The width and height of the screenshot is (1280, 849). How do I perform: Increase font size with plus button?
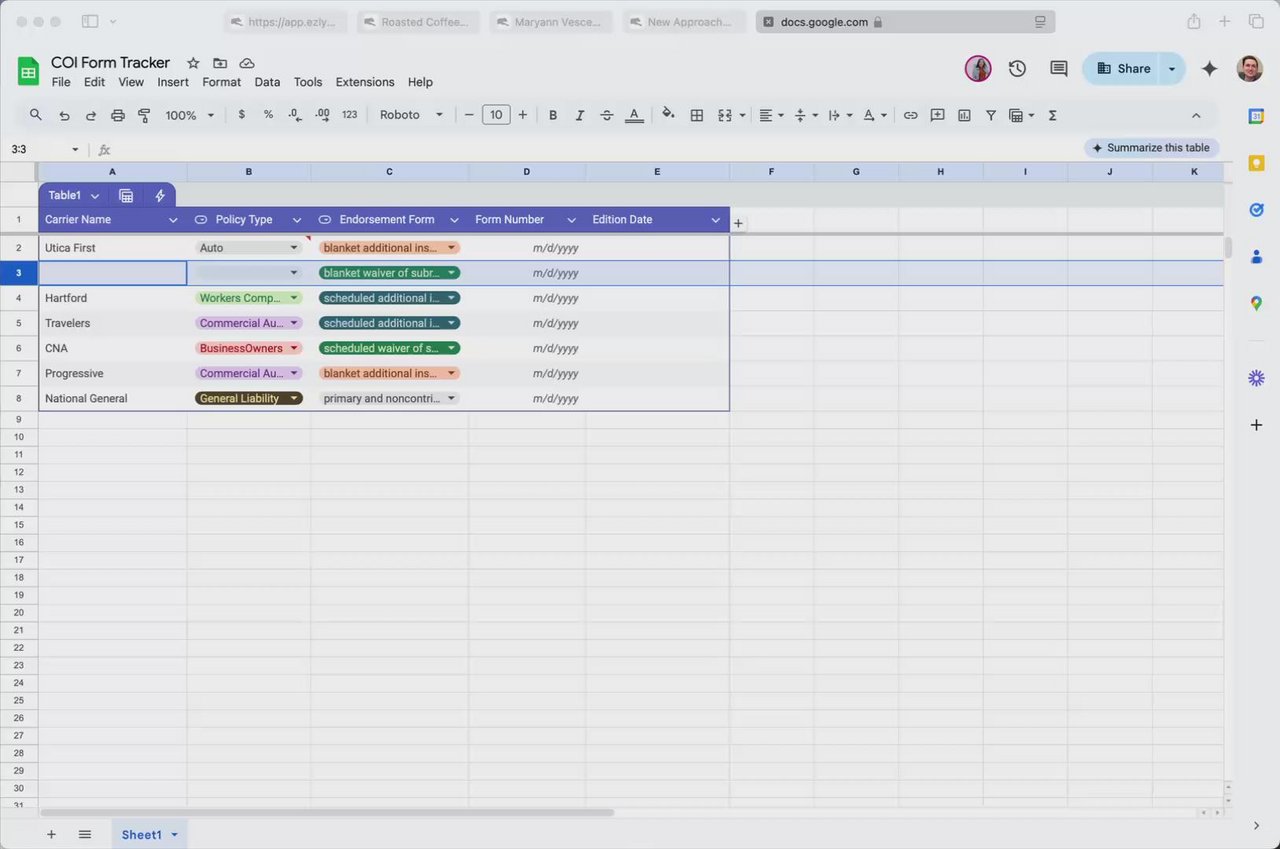pos(522,115)
